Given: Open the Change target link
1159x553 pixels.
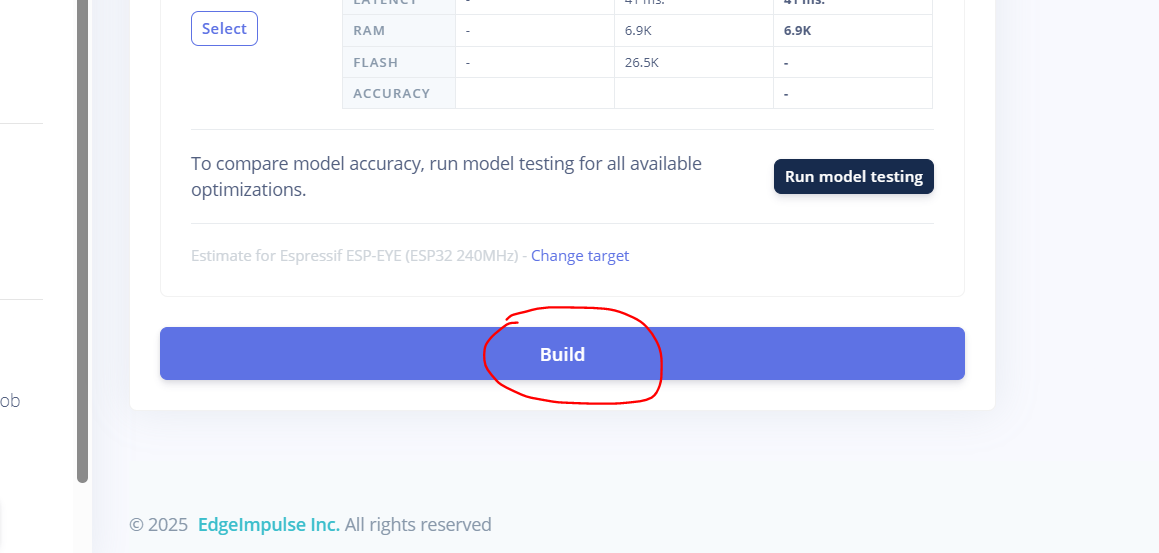Looking at the screenshot, I should tap(580, 256).
